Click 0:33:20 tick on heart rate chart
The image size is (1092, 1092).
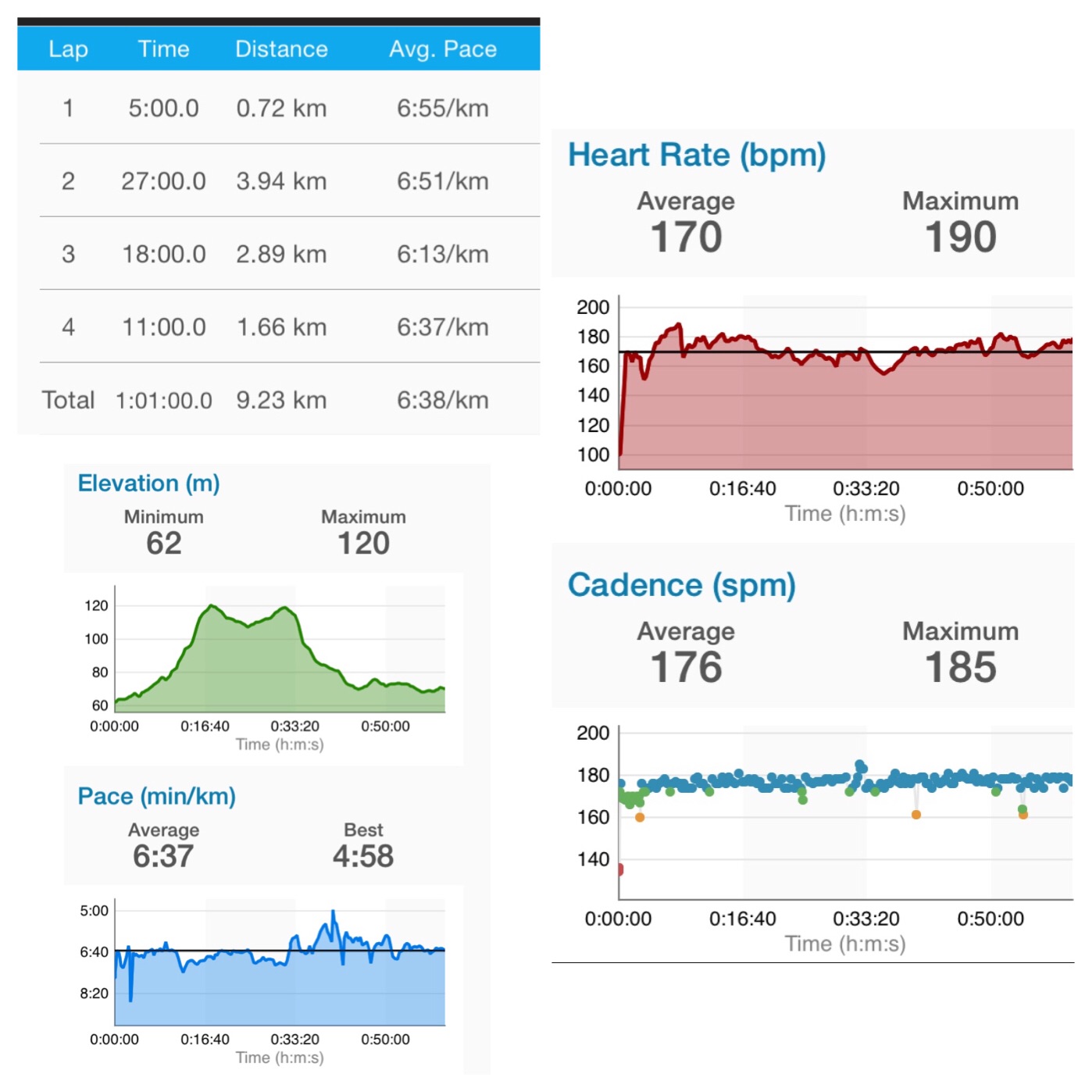coord(865,489)
